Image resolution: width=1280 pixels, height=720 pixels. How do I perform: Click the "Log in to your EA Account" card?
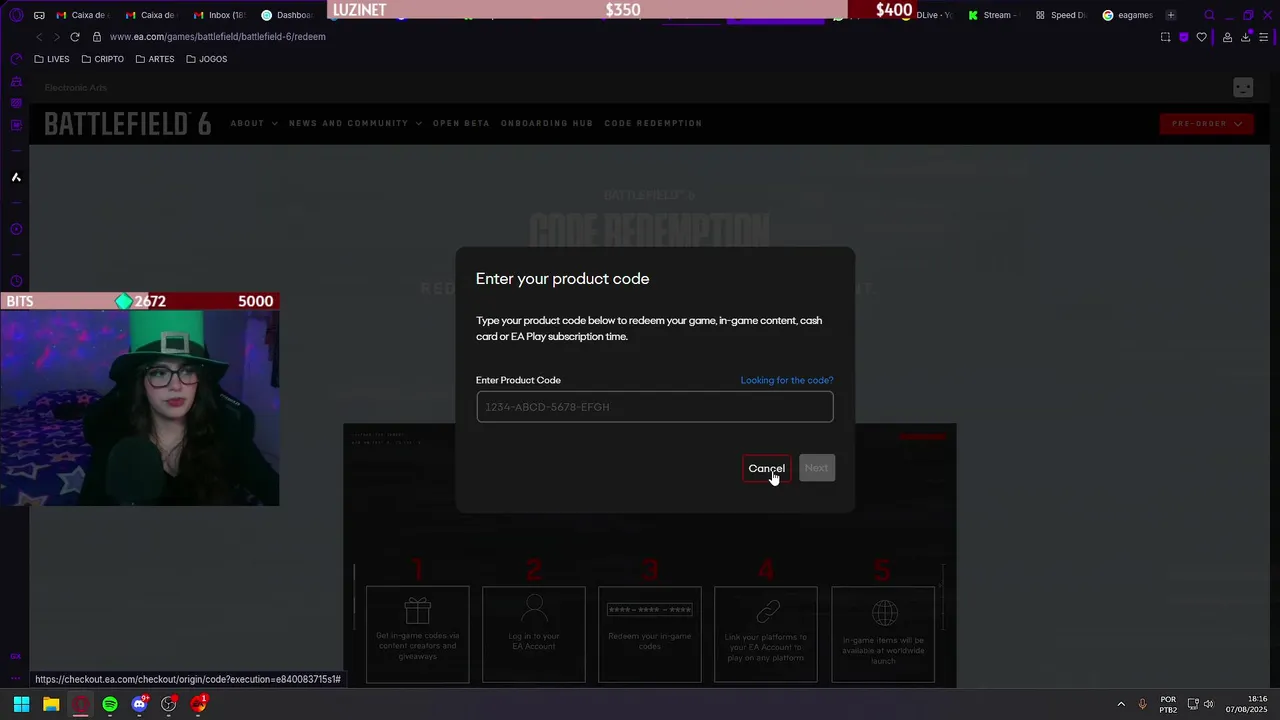(534, 634)
